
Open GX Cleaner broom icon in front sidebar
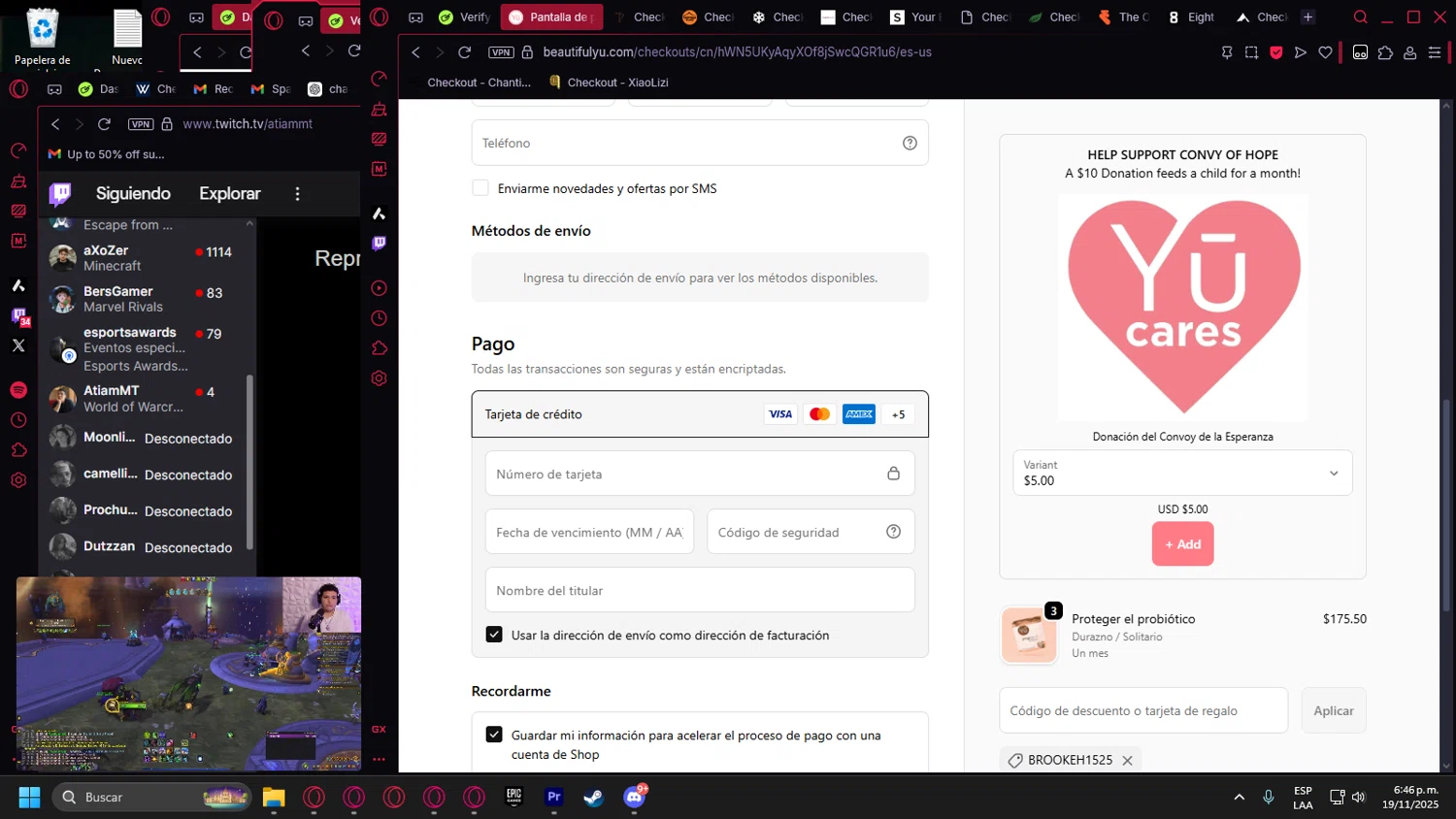coord(380,109)
